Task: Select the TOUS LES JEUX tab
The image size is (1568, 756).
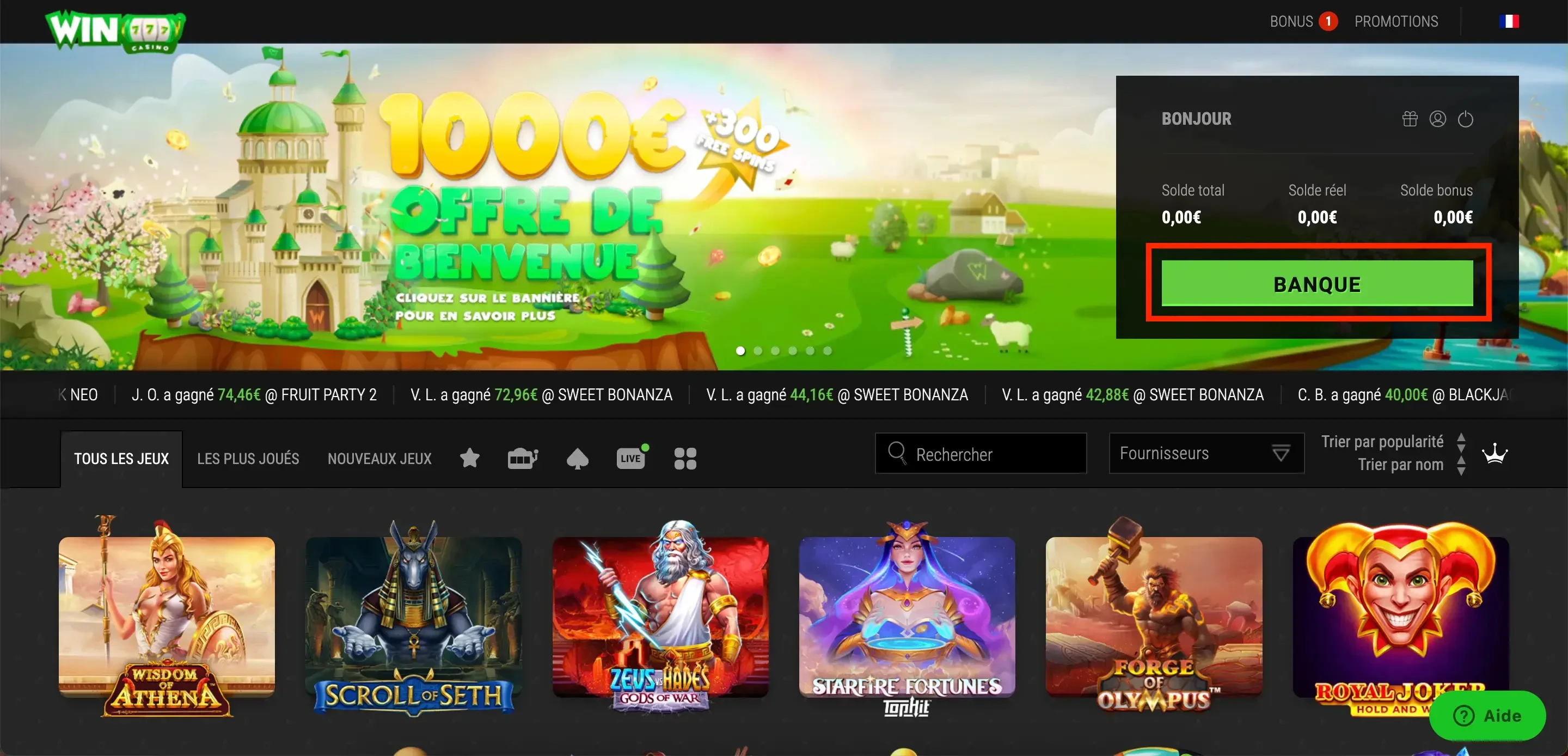Action: [x=121, y=459]
